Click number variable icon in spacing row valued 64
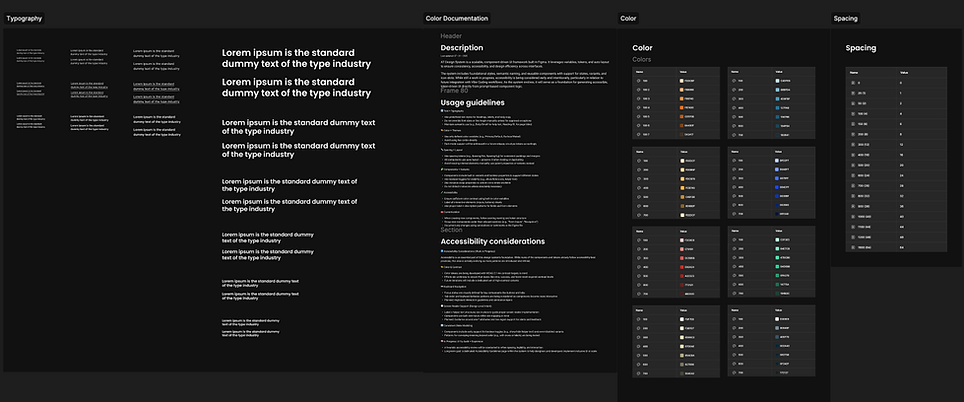Image resolution: width=964 pixels, height=402 pixels. click(x=853, y=247)
